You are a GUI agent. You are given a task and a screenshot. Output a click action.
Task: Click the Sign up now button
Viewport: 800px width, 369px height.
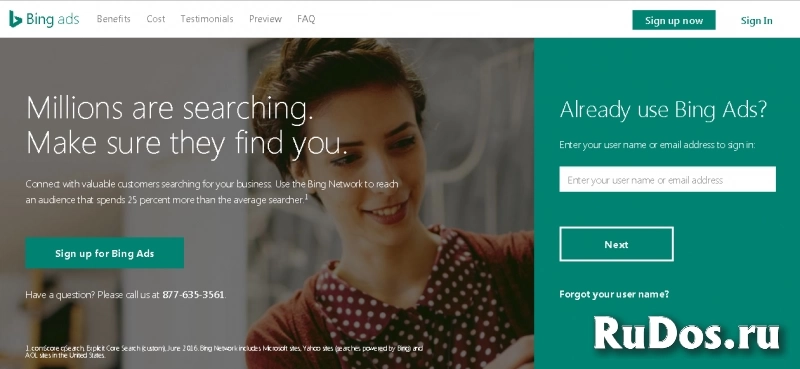(x=673, y=20)
